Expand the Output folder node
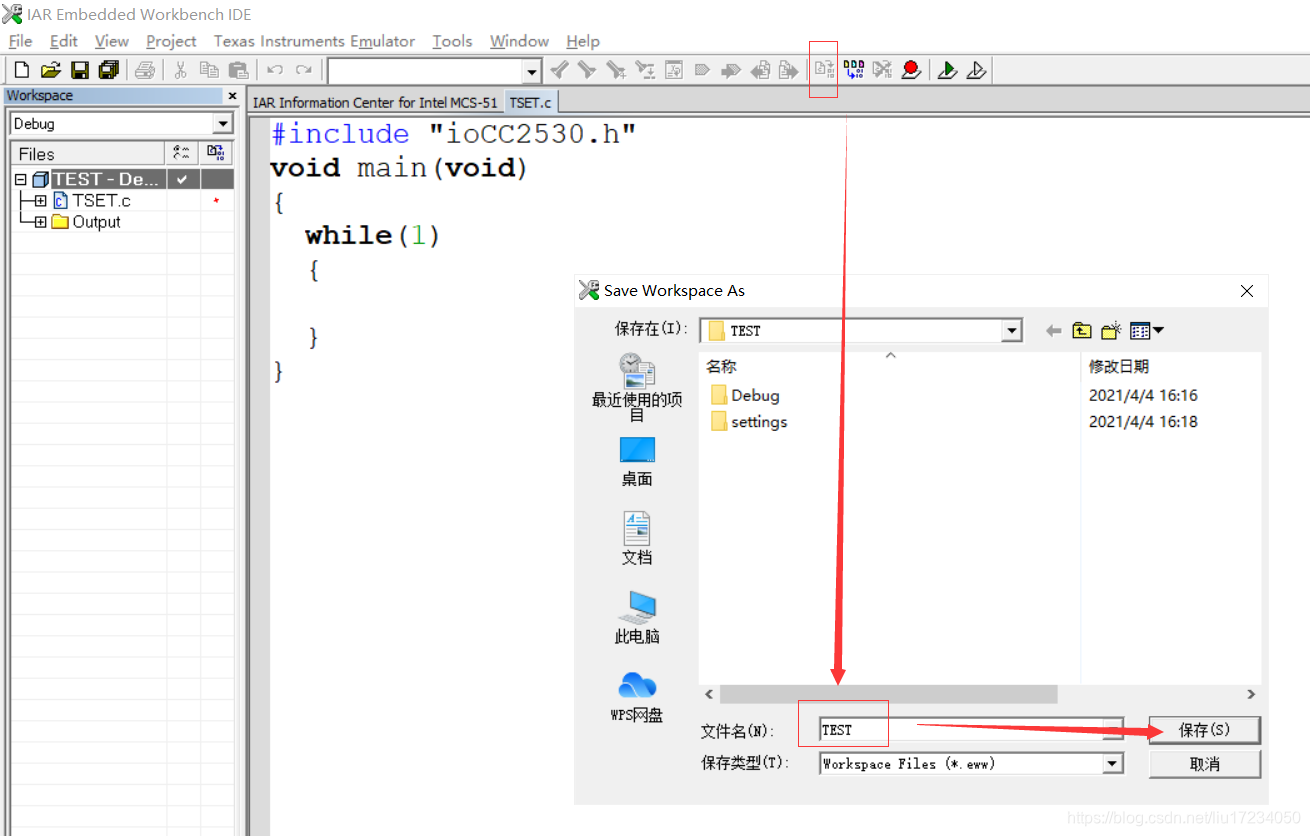 [x=40, y=222]
